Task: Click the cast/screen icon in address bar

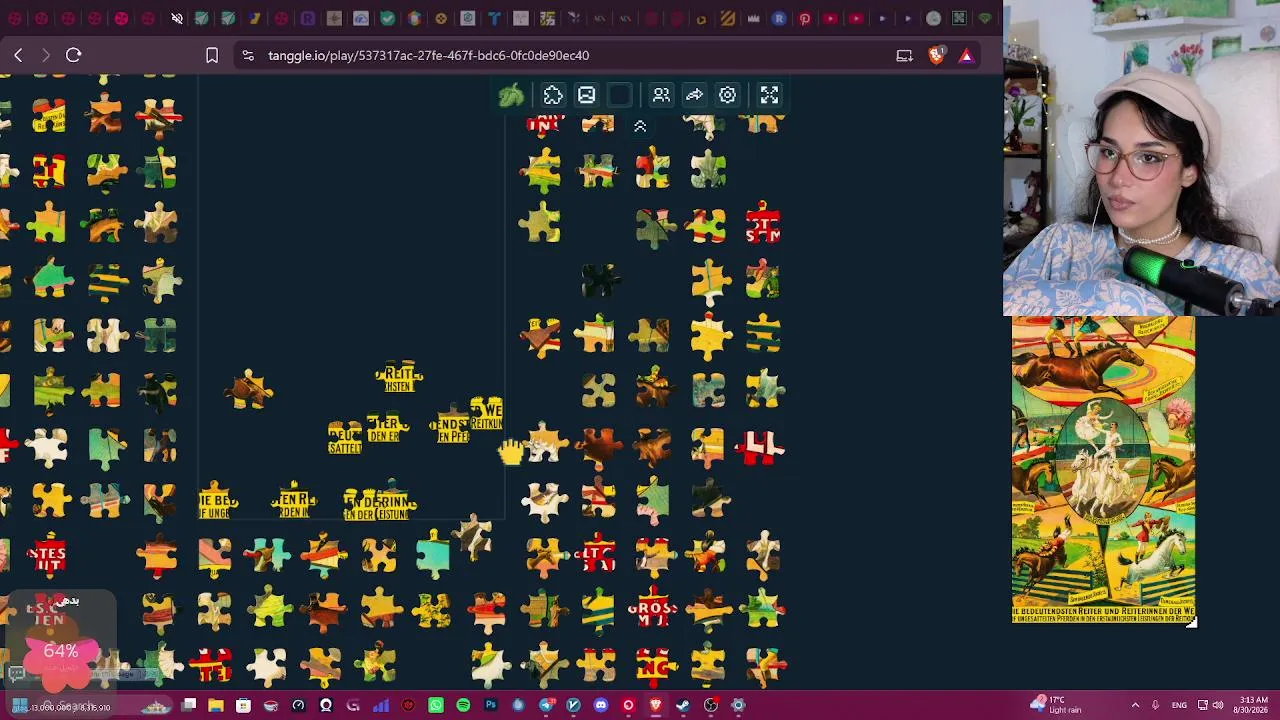Action: pyautogui.click(x=904, y=56)
